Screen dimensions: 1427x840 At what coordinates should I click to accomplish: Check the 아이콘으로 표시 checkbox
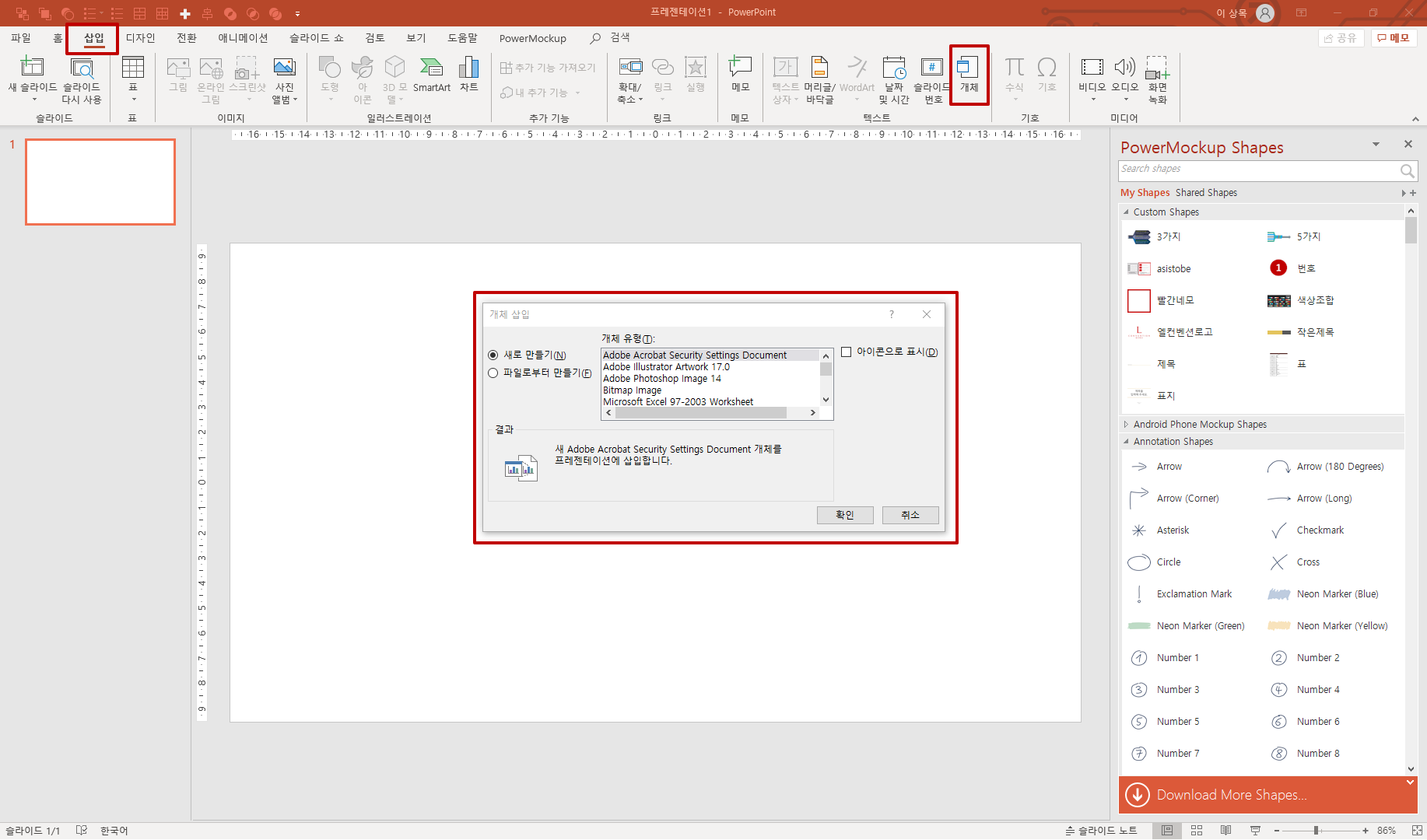(x=847, y=352)
